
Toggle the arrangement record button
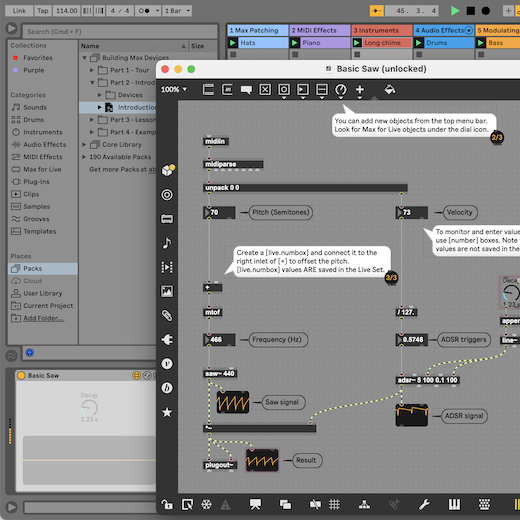pyautogui.click(x=486, y=11)
